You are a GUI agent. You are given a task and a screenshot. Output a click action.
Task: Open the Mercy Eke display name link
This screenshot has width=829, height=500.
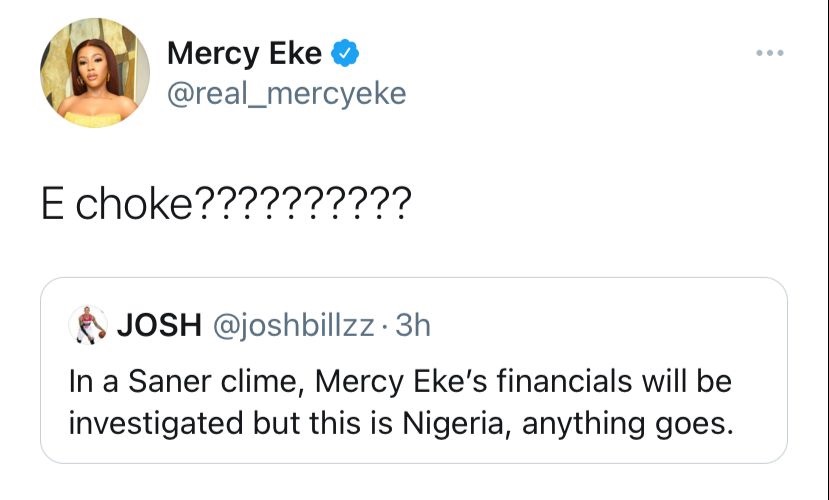244,52
